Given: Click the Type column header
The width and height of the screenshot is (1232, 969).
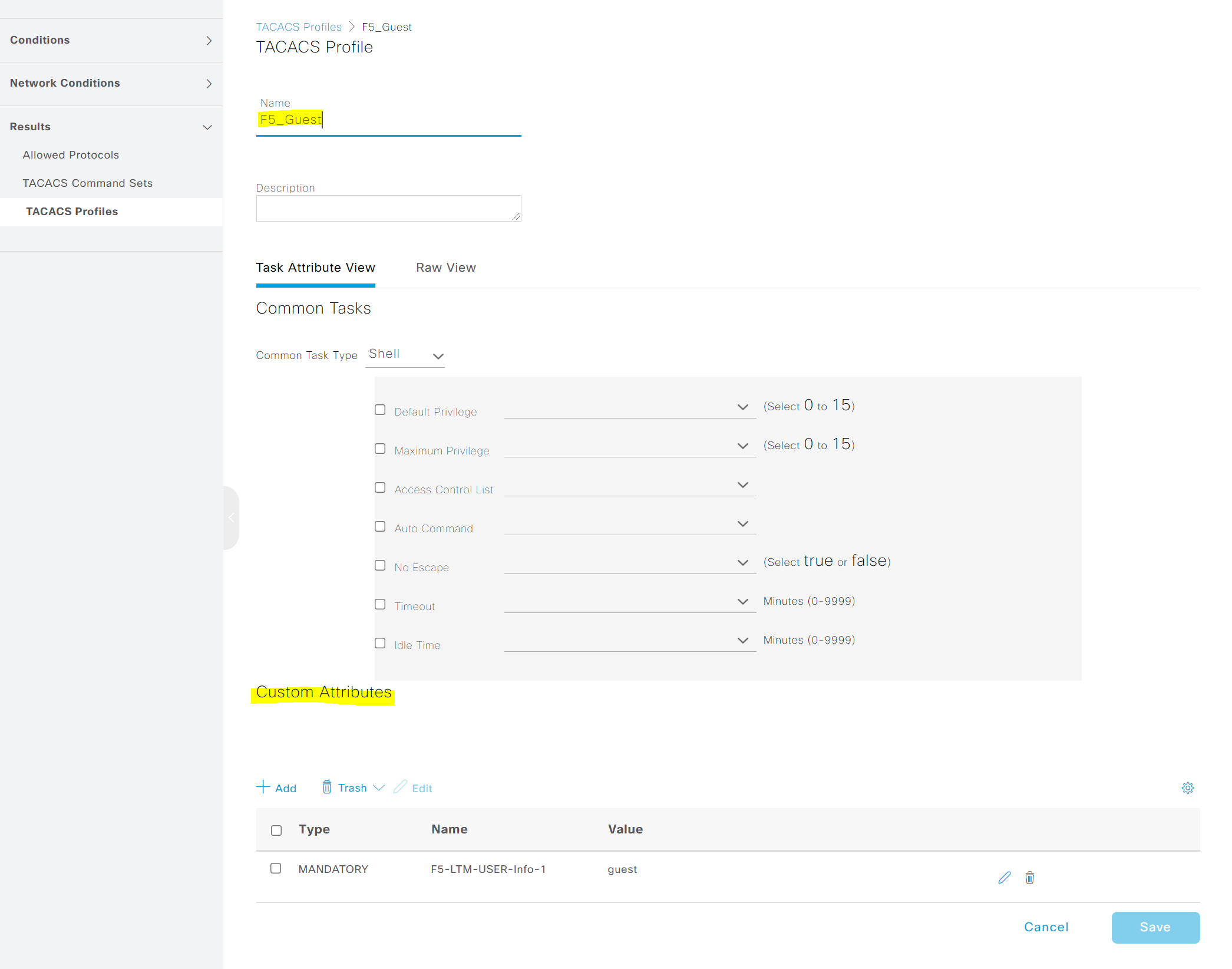Looking at the screenshot, I should tap(314, 829).
